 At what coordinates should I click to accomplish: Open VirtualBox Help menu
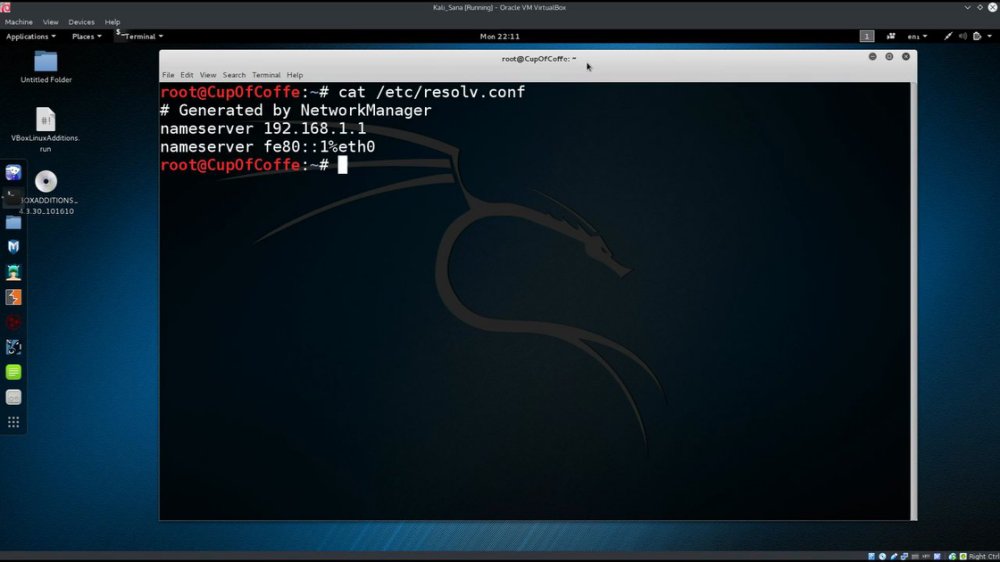pos(112,22)
